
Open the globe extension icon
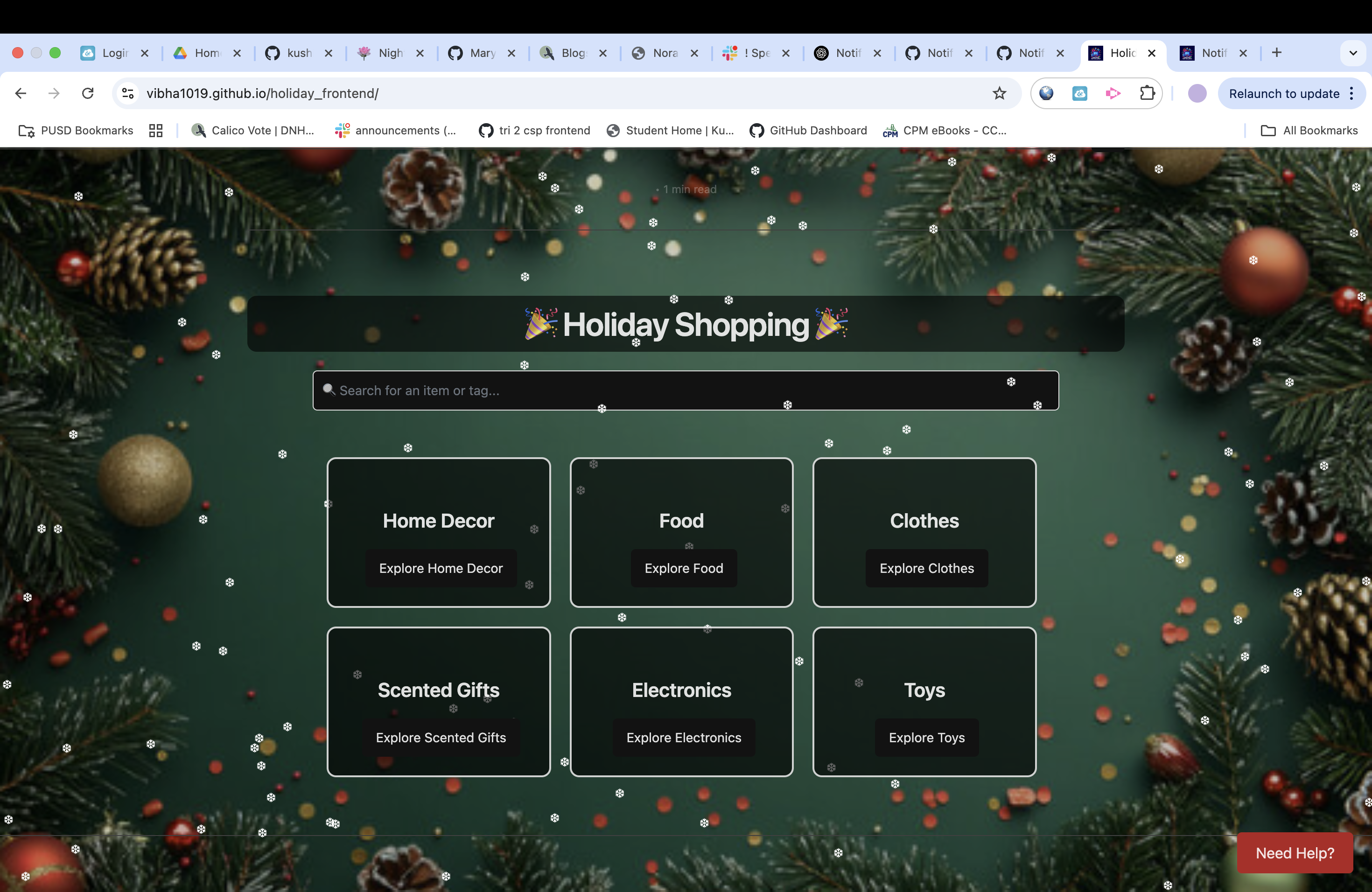pos(1046,93)
